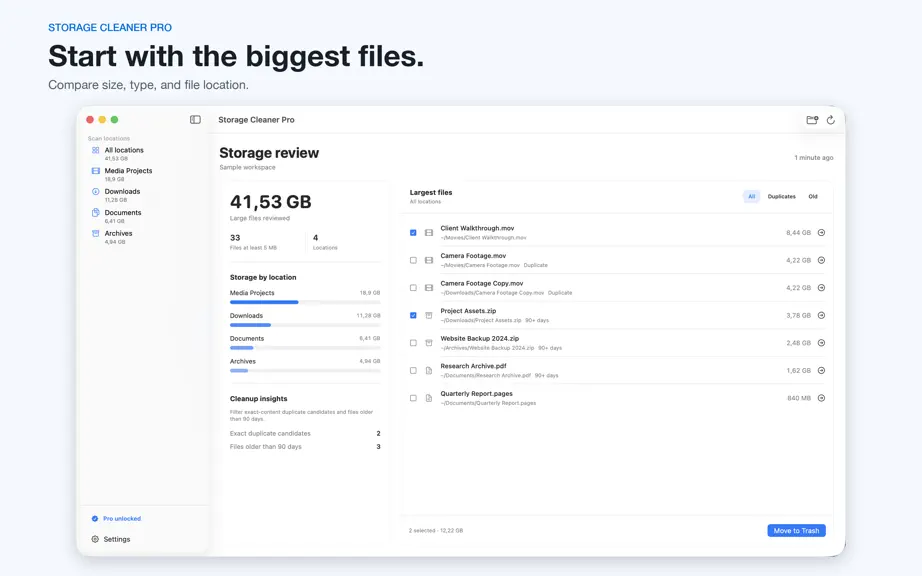Screen dimensions: 922x576
Task: Check Camera Footage Copy.mov checkbox
Action: [413, 288]
